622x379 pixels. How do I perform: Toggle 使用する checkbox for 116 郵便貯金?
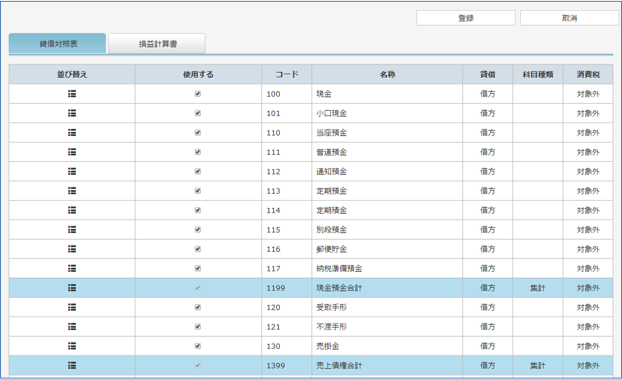[198, 249]
